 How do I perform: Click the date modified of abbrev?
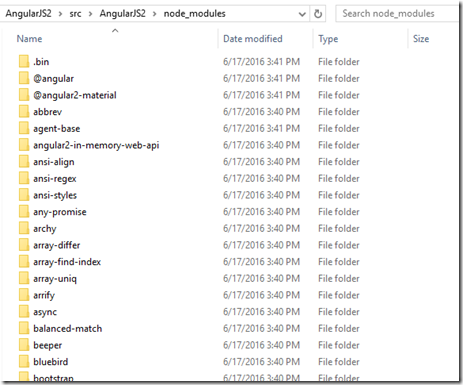click(261, 112)
